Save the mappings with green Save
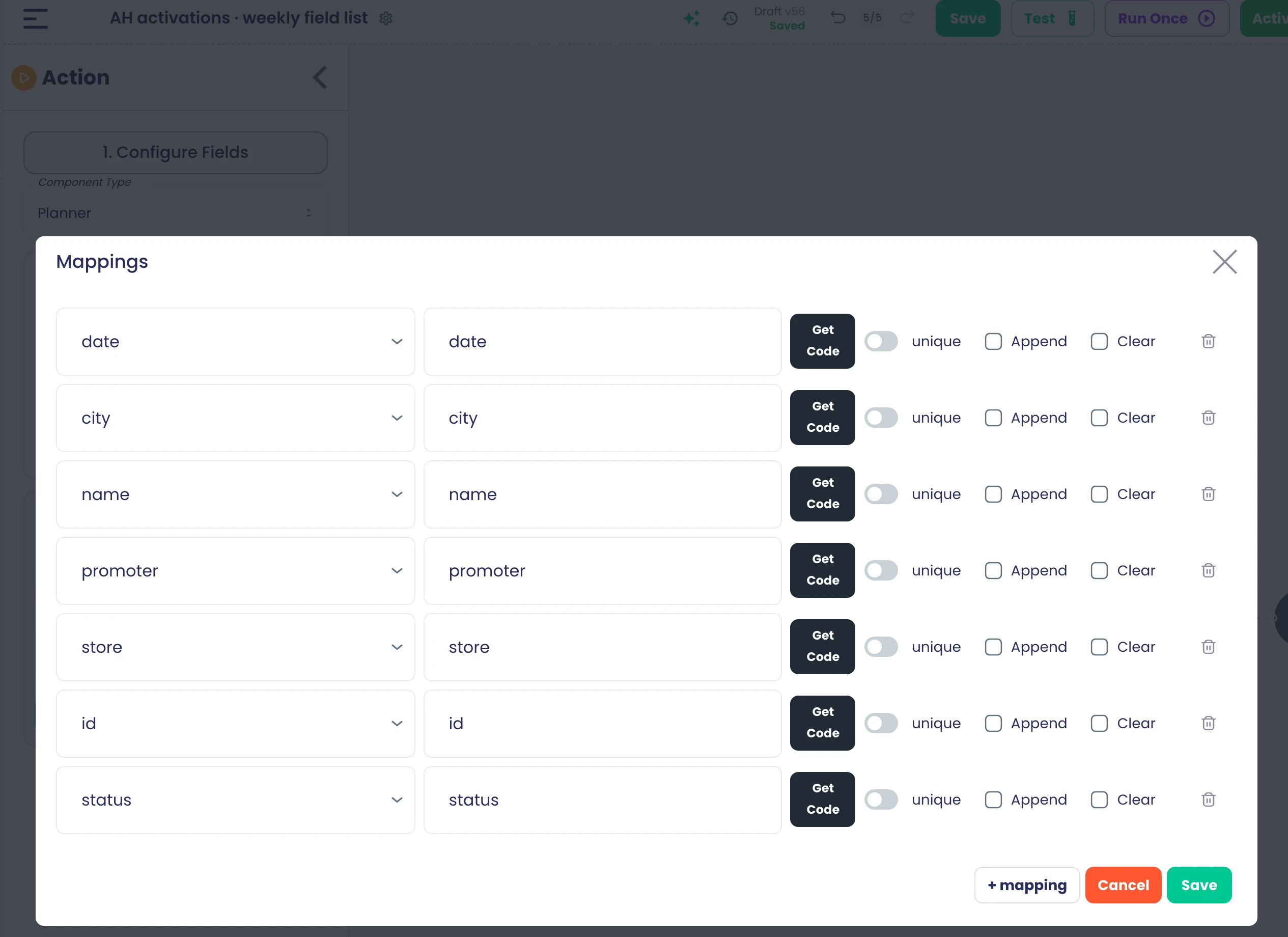The image size is (1288, 937). [1199, 885]
